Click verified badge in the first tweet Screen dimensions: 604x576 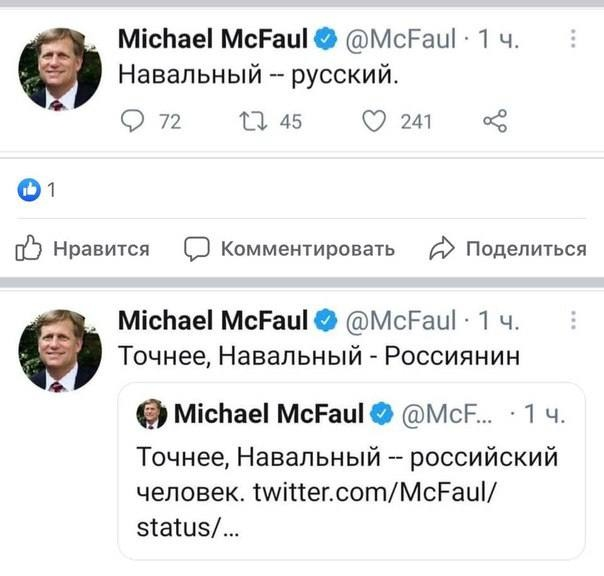324,40
